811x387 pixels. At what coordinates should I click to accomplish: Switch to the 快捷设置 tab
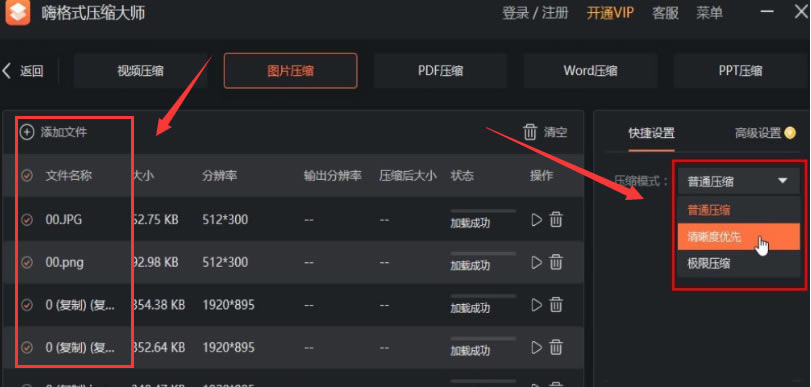tap(651, 133)
